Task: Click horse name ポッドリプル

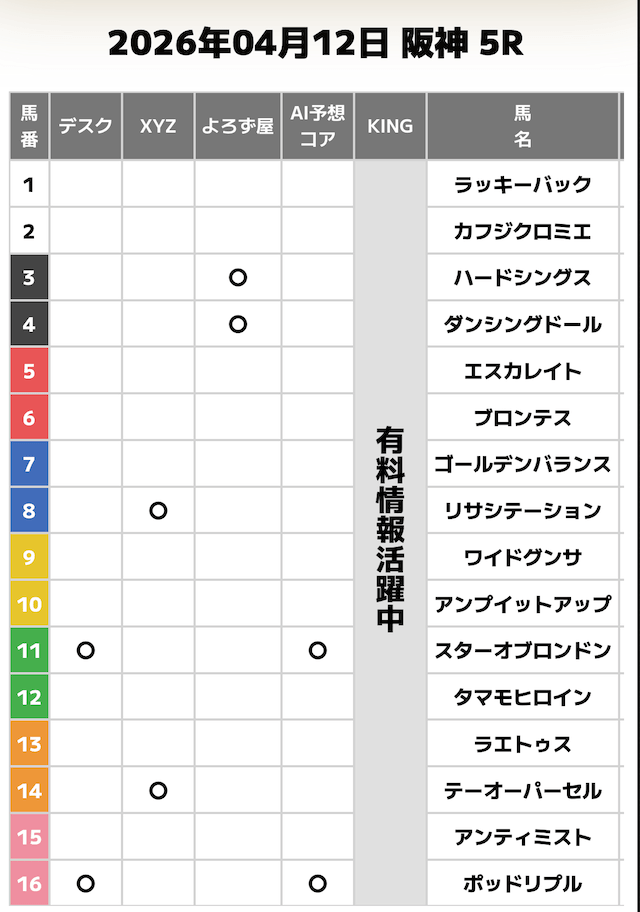Action: [522, 884]
